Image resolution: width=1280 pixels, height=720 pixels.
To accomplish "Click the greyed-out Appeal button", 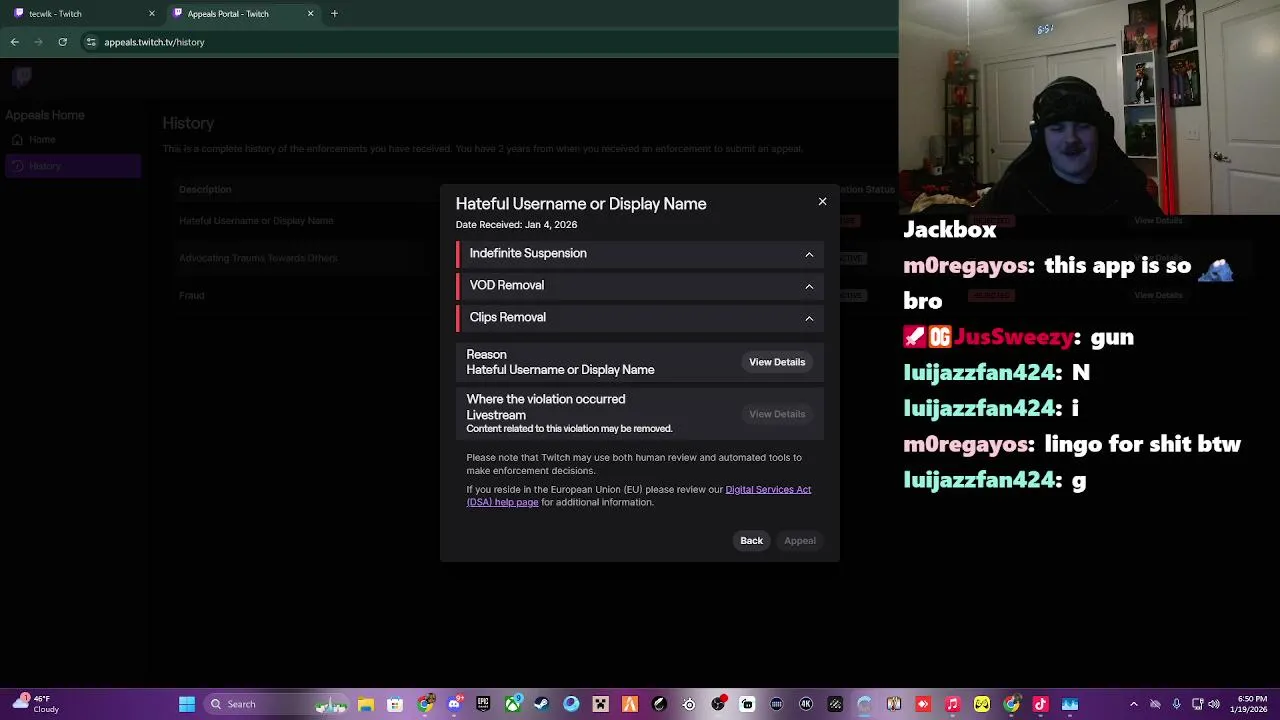I will point(800,541).
